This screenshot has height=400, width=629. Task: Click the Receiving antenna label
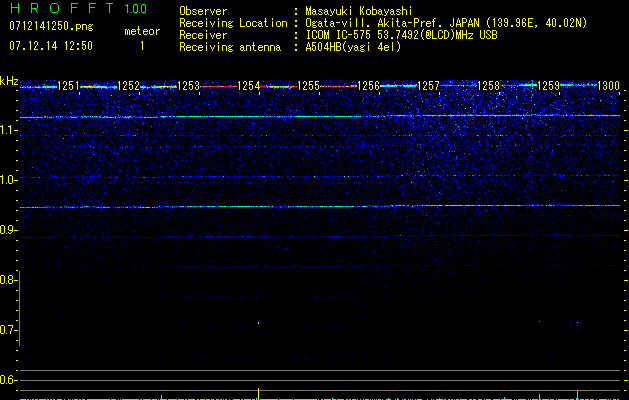pos(230,47)
